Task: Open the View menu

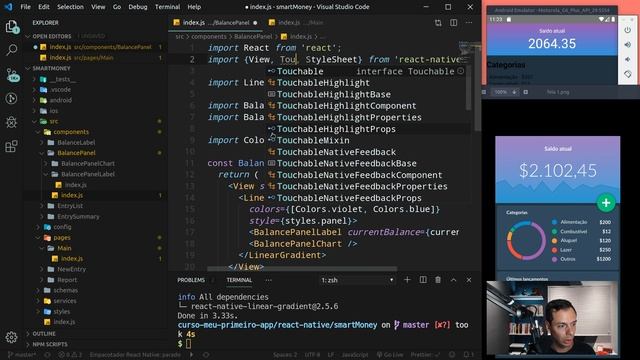Action: (x=98, y=7)
